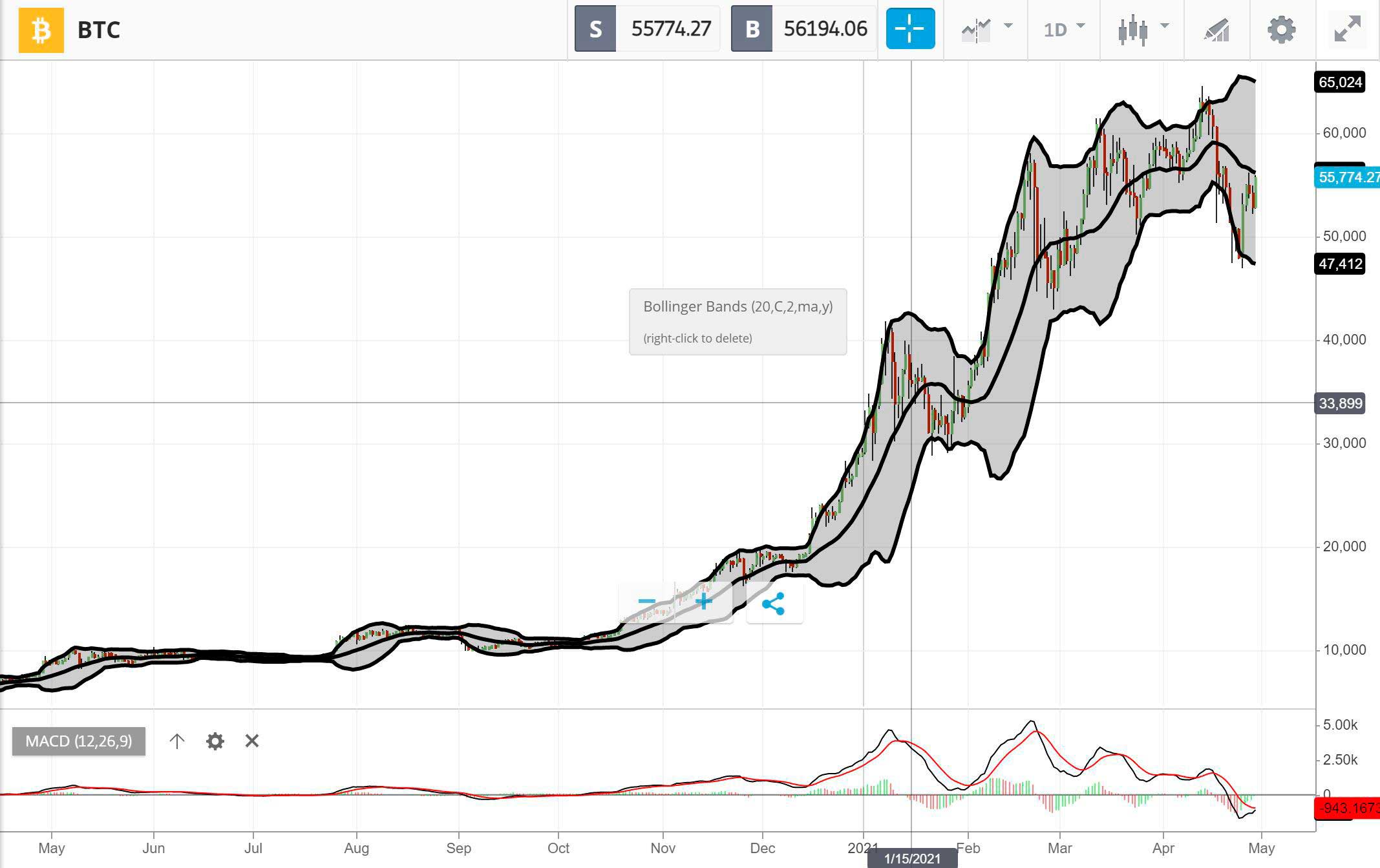Image resolution: width=1380 pixels, height=868 pixels.
Task: Open chart settings gear
Action: coord(1282,30)
